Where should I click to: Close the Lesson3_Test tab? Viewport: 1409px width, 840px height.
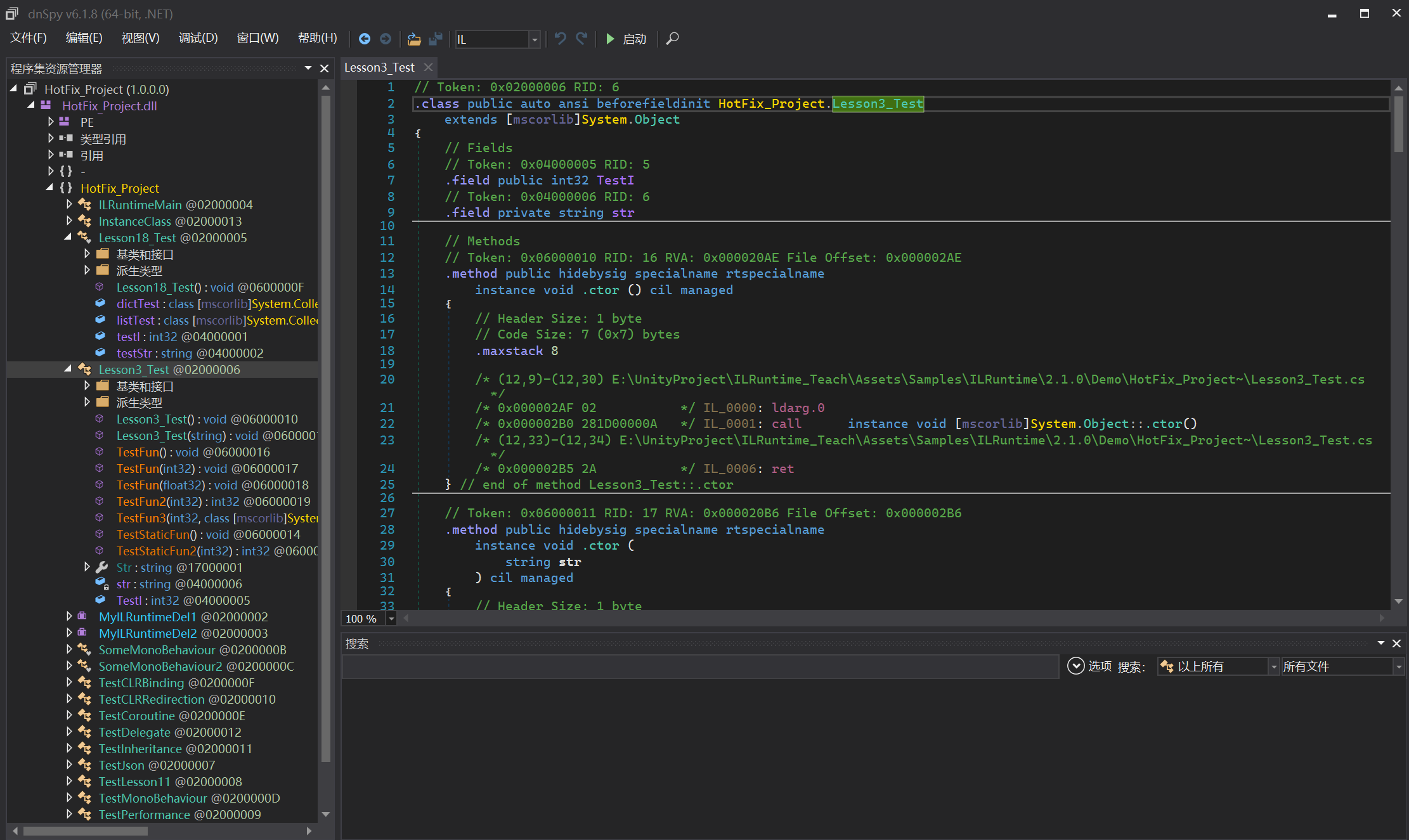428,67
